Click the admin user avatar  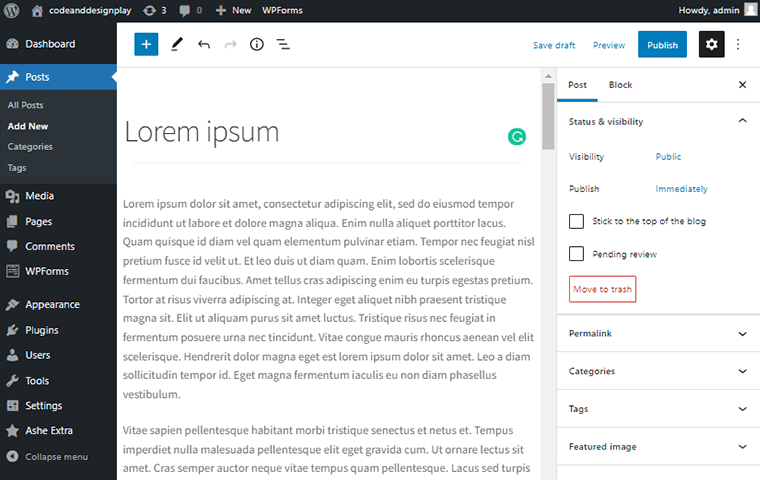pyautogui.click(x=751, y=10)
